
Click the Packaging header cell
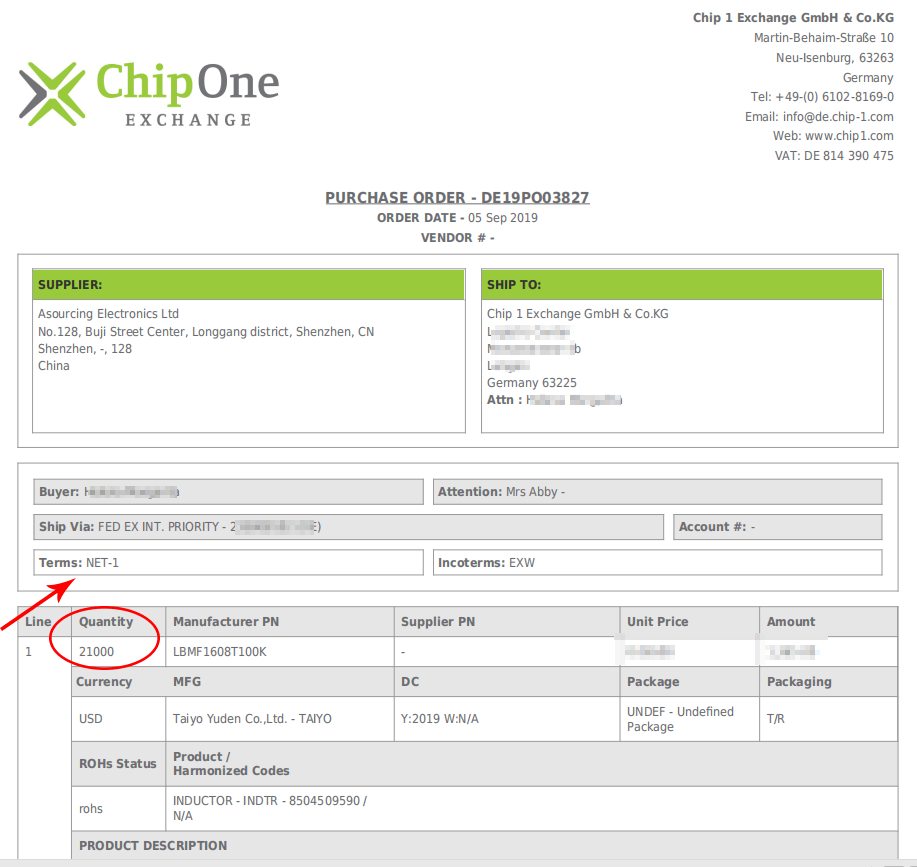[x=829, y=682]
